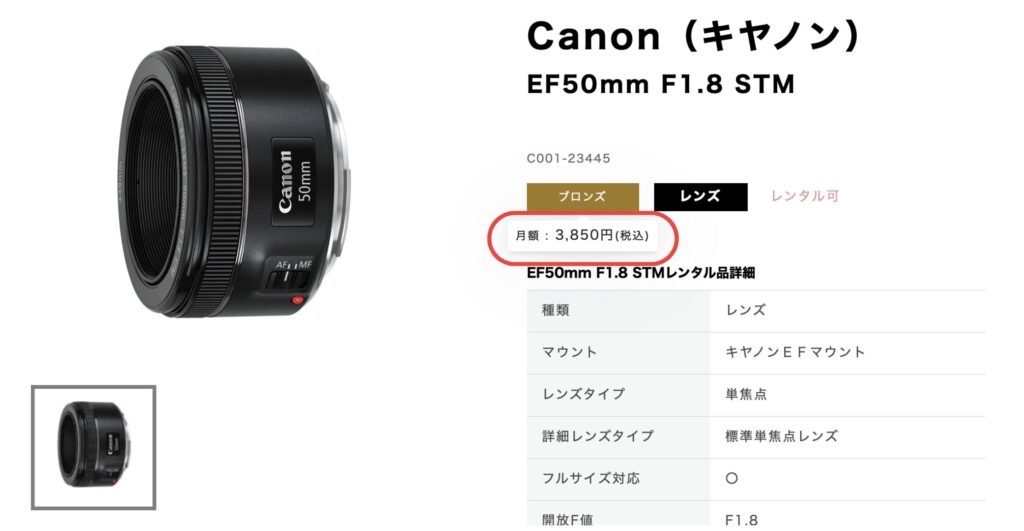Click the ブロンズ gold badge
1024x531 pixels.
click(x=583, y=197)
